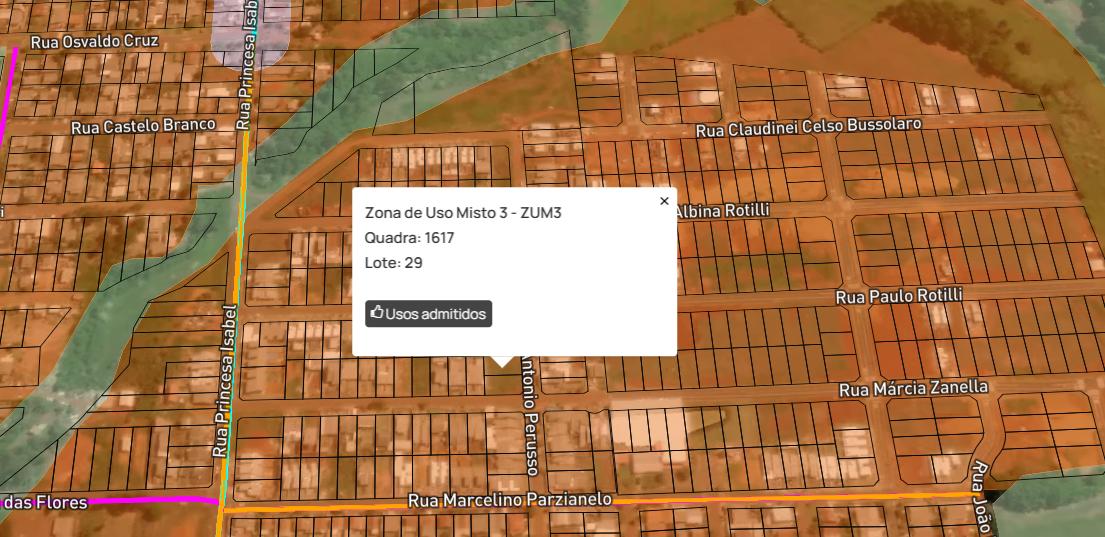The width and height of the screenshot is (1105, 537).
Task: Click the Albina Rotilli street label
Action: point(724,210)
